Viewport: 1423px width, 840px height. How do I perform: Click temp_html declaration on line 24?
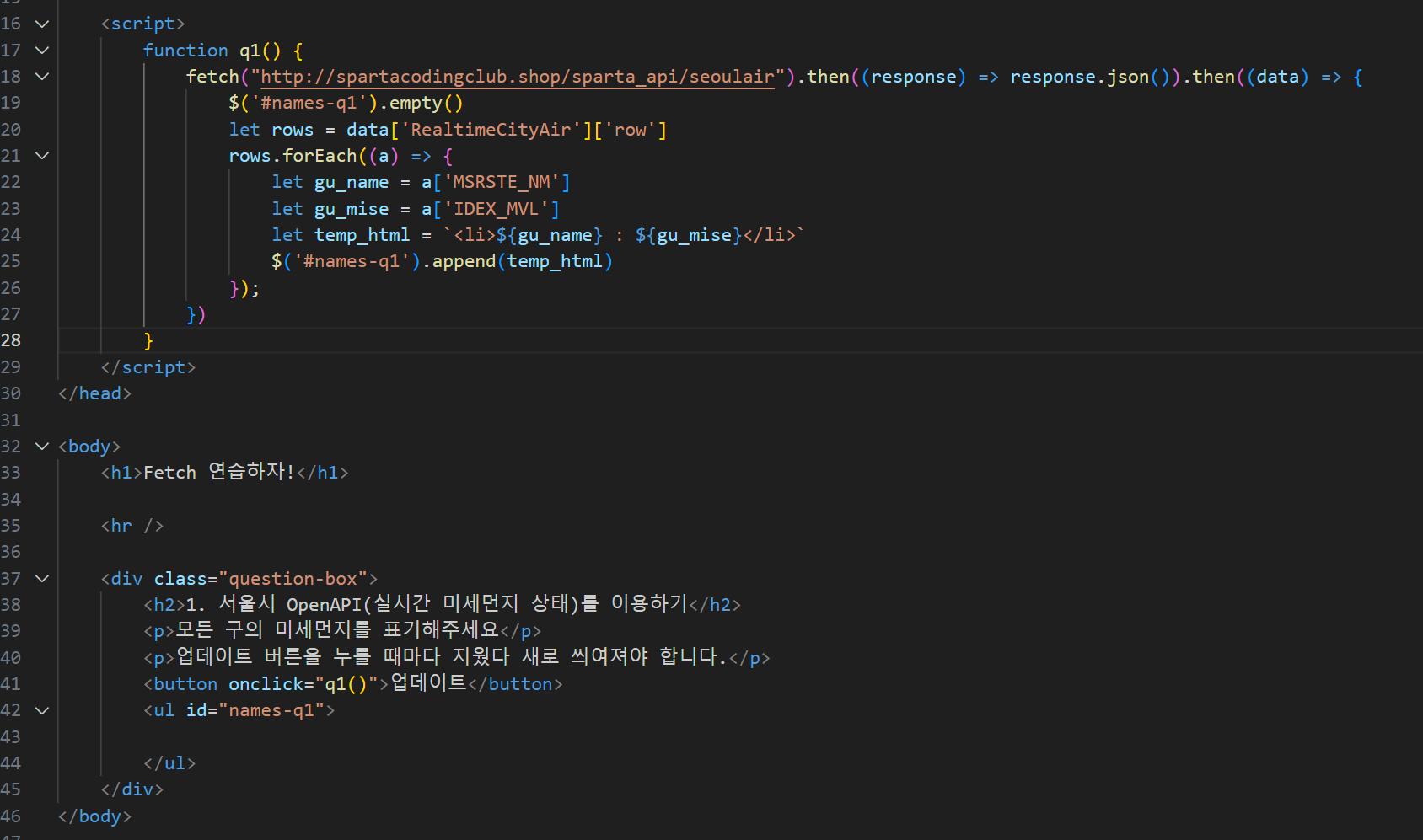click(x=362, y=235)
